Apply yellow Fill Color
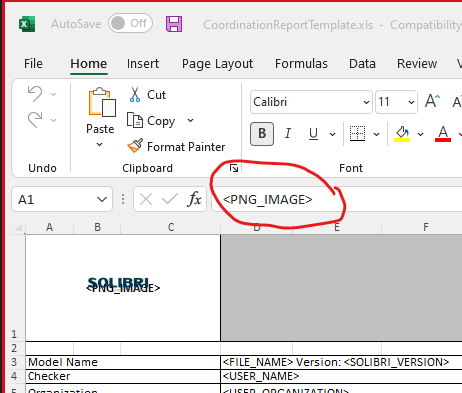Viewport: 462px width, 393px height. point(402,134)
